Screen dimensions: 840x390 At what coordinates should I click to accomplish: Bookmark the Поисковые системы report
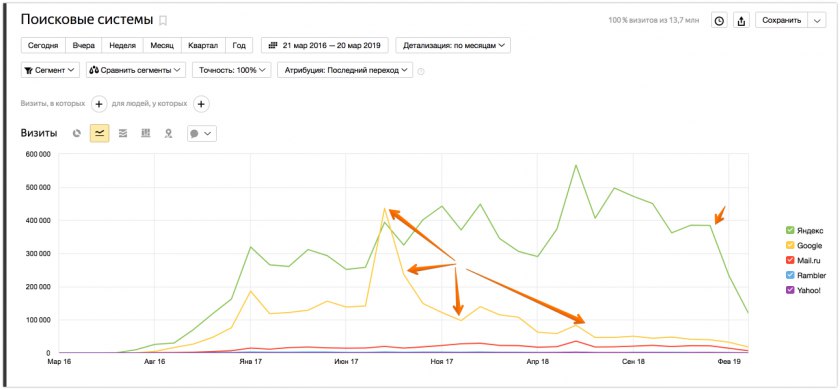click(163, 21)
